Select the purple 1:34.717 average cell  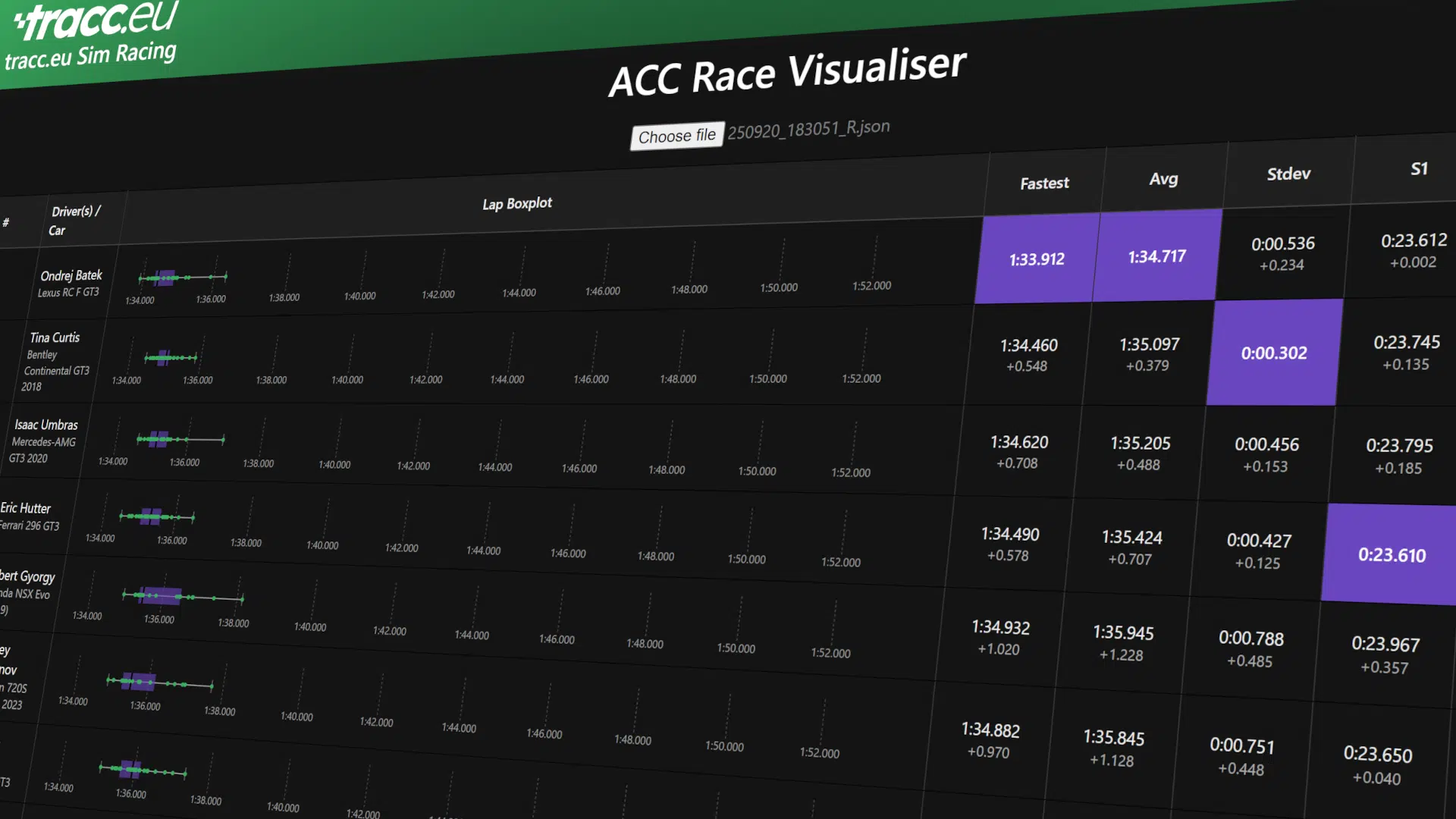1156,257
